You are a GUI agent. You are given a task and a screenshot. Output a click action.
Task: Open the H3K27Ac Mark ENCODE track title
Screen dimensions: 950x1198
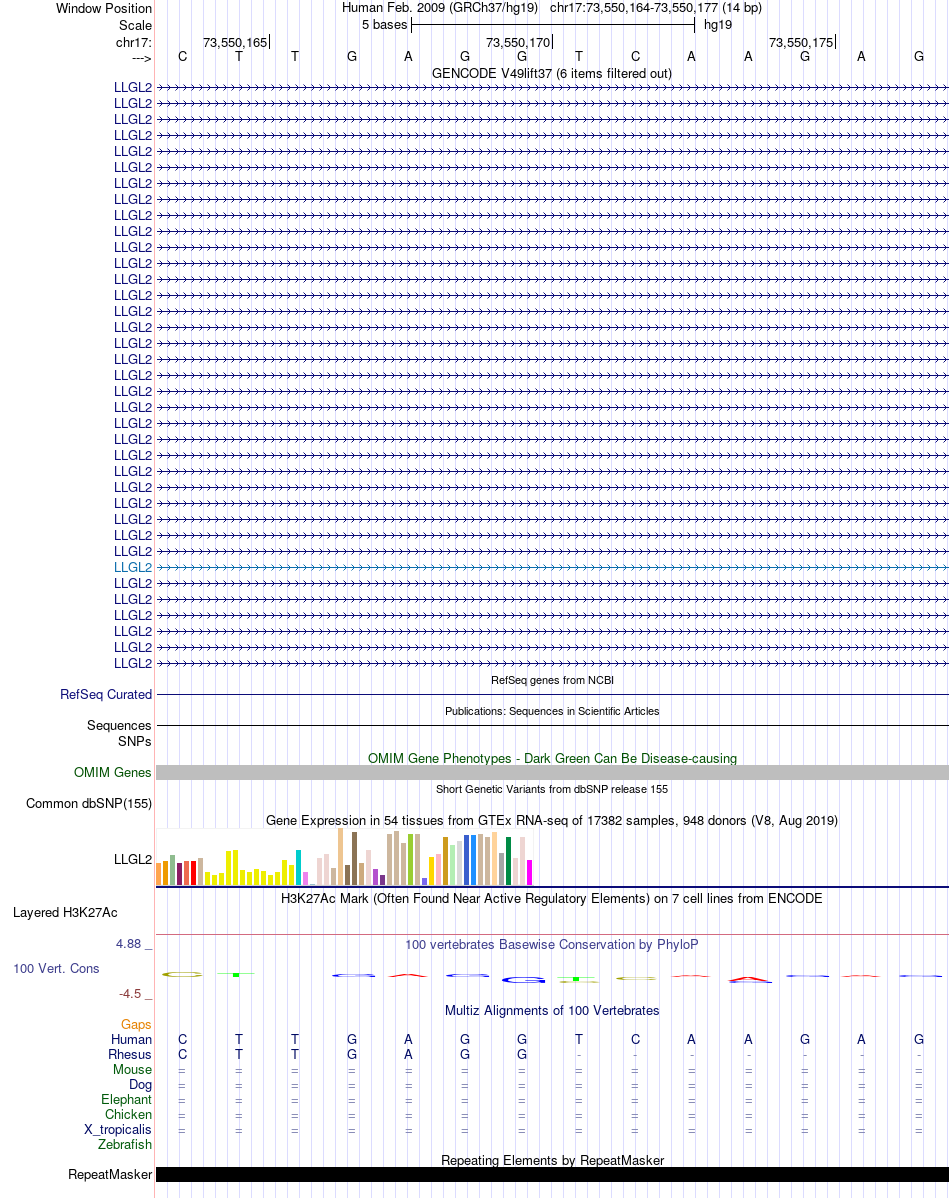coord(552,898)
